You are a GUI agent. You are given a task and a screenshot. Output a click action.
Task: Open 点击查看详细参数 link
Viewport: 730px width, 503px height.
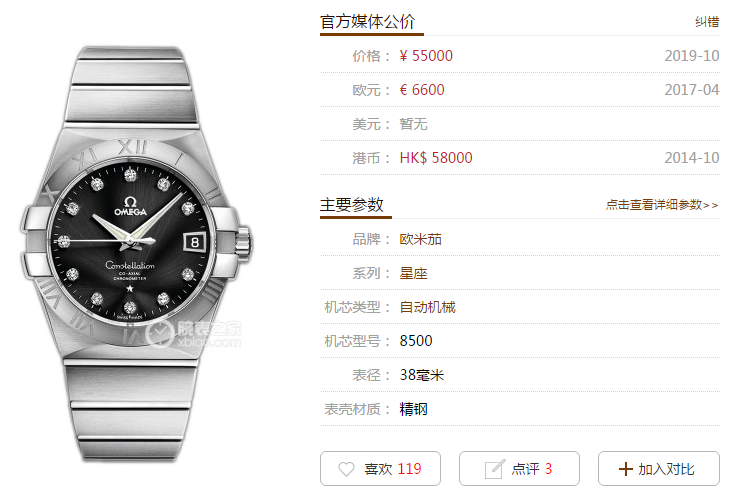662,205
